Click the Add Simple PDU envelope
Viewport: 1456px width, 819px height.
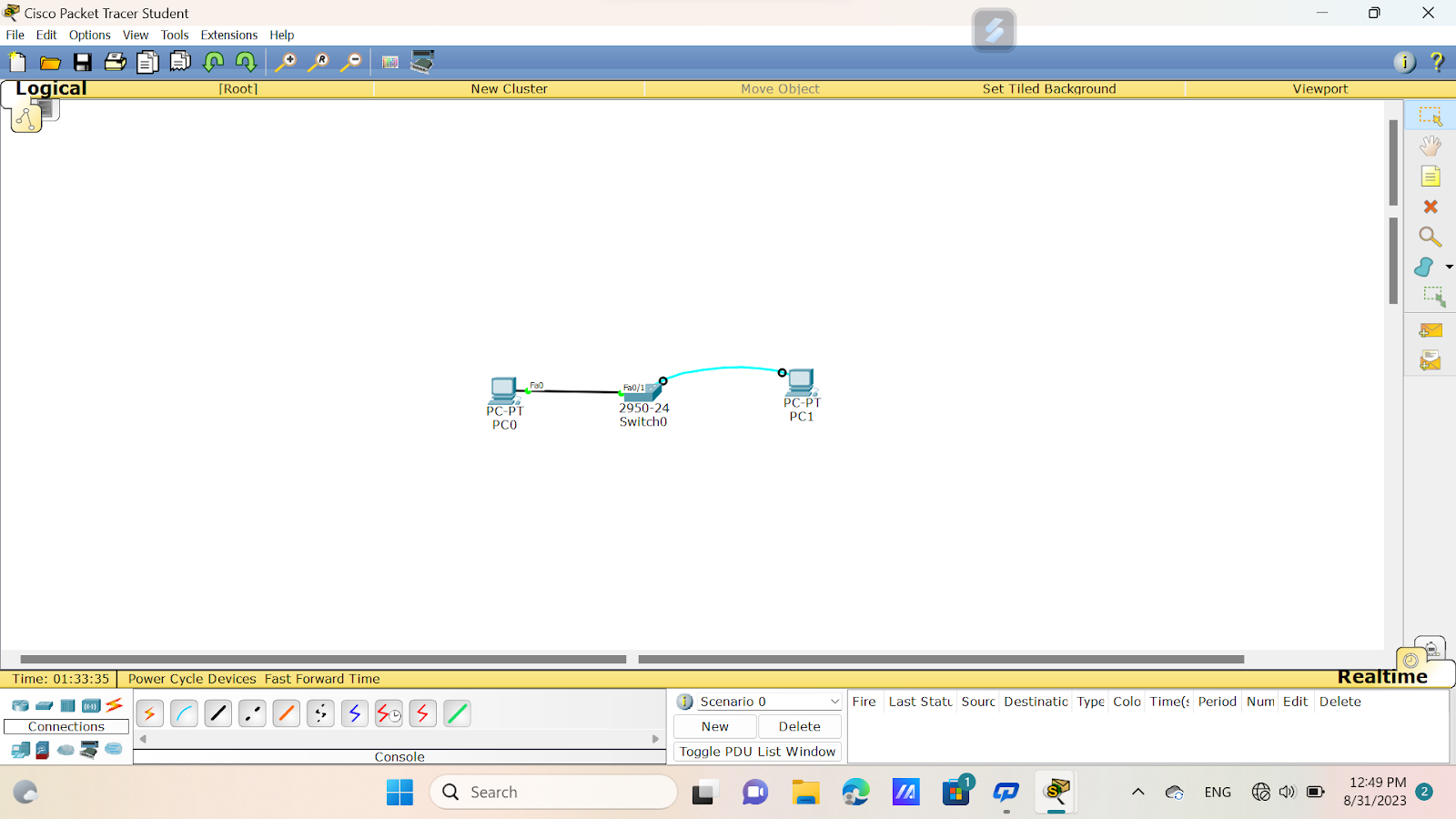(1431, 330)
